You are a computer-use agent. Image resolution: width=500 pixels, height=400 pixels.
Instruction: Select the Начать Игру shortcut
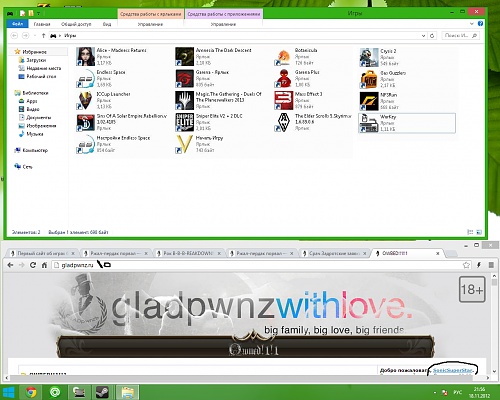(x=199, y=144)
